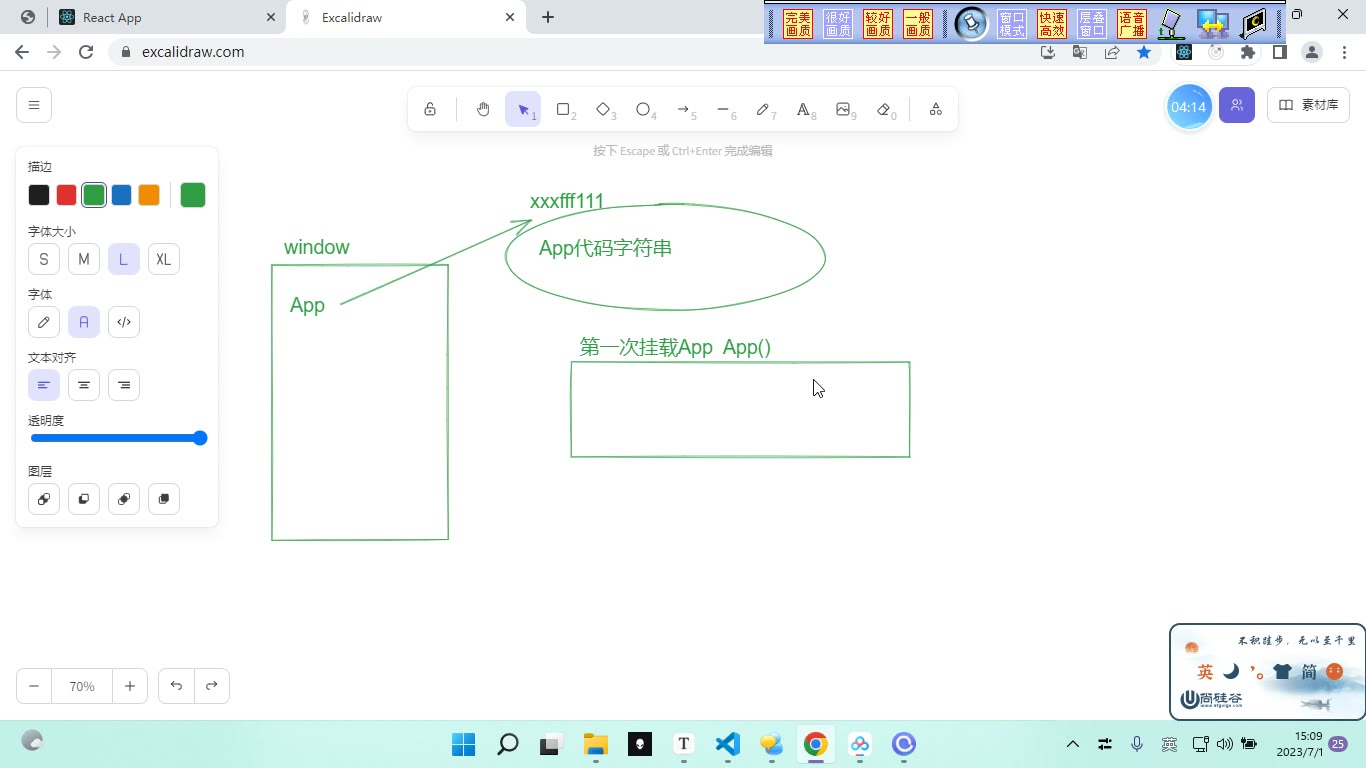Open the 素材库 library panel
Viewport: 1366px width, 768px height.
click(x=1308, y=105)
